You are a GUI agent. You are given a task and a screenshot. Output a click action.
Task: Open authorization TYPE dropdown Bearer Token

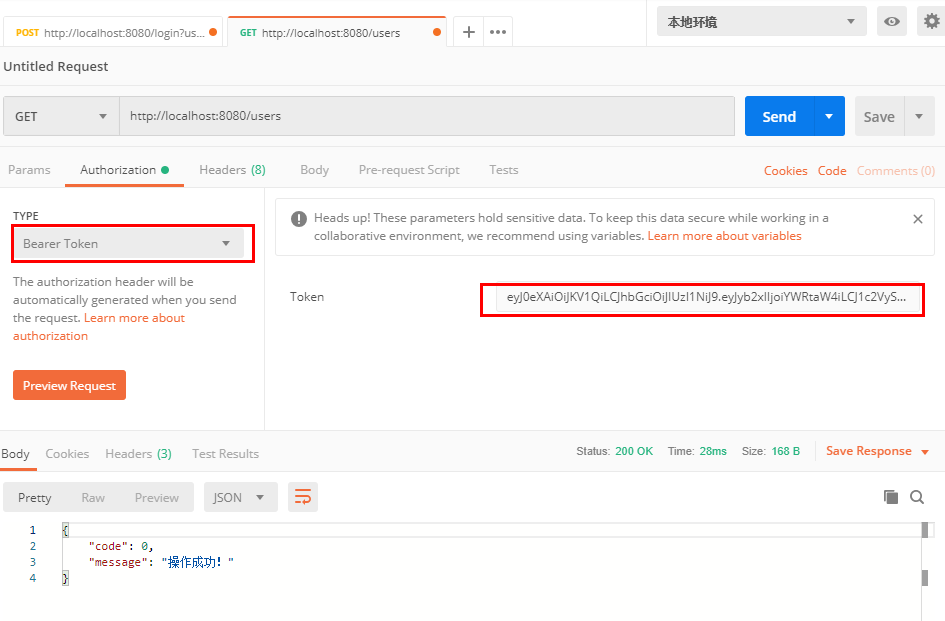(x=129, y=244)
